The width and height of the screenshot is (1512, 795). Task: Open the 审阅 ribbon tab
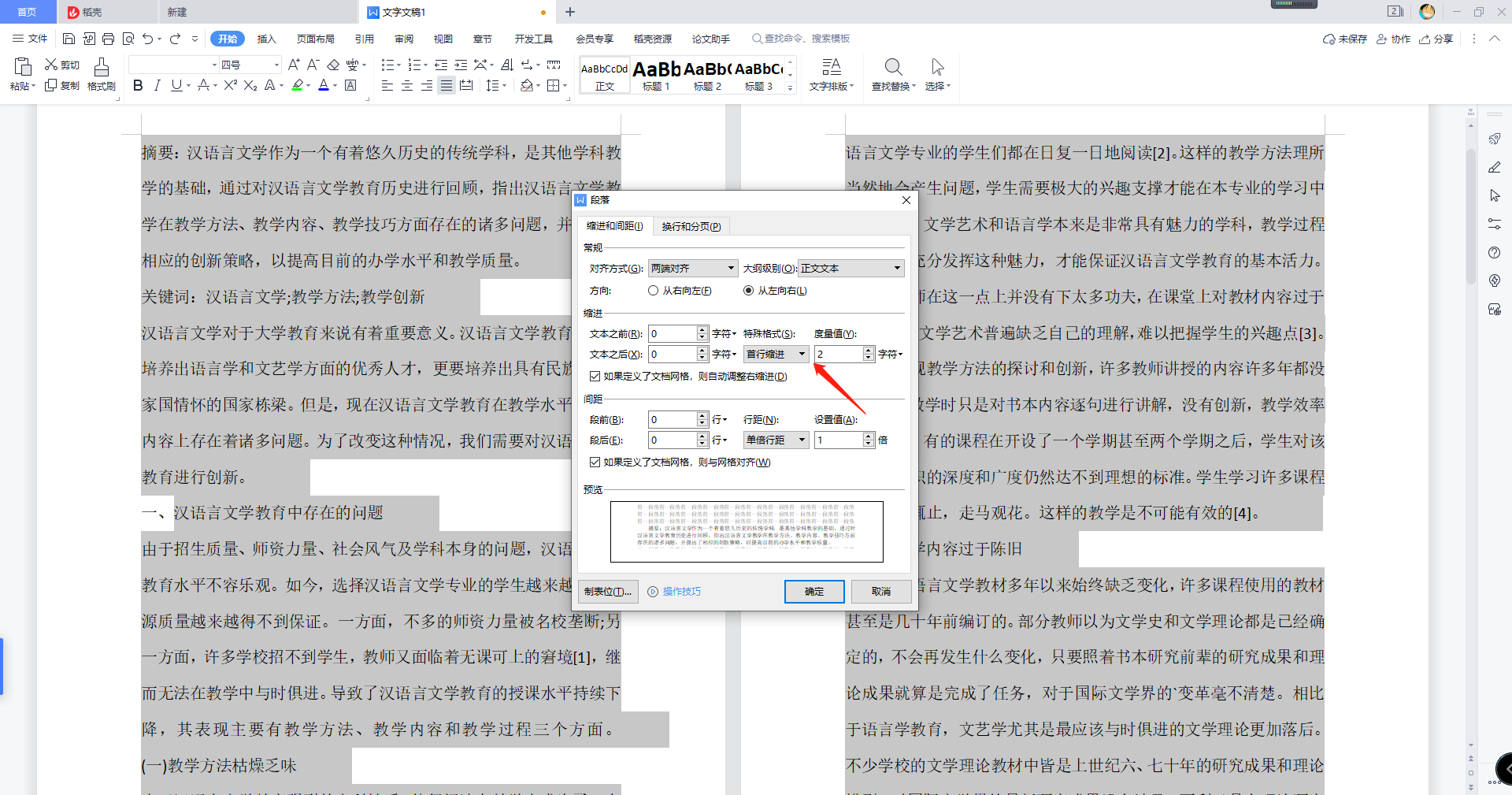(404, 39)
